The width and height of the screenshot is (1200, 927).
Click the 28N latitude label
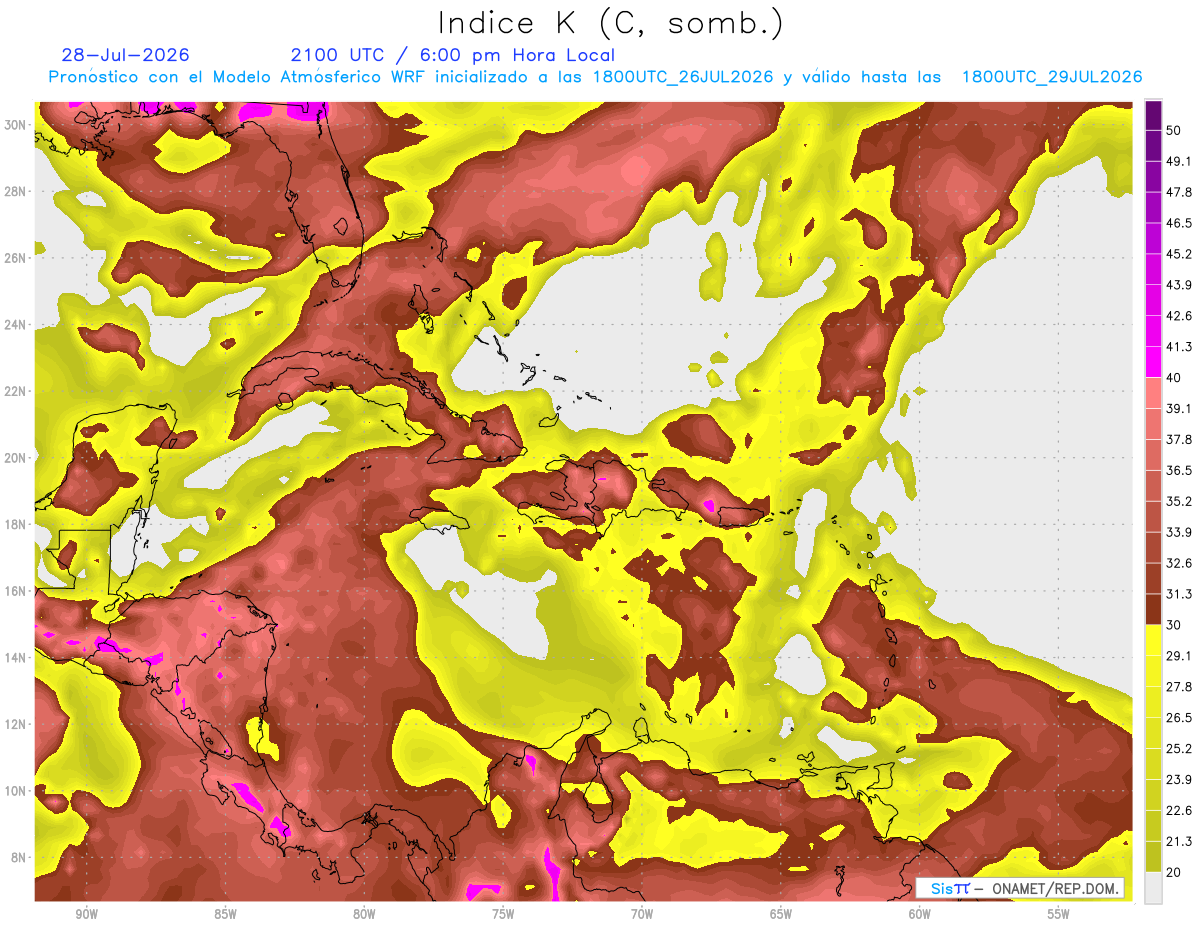17,191
